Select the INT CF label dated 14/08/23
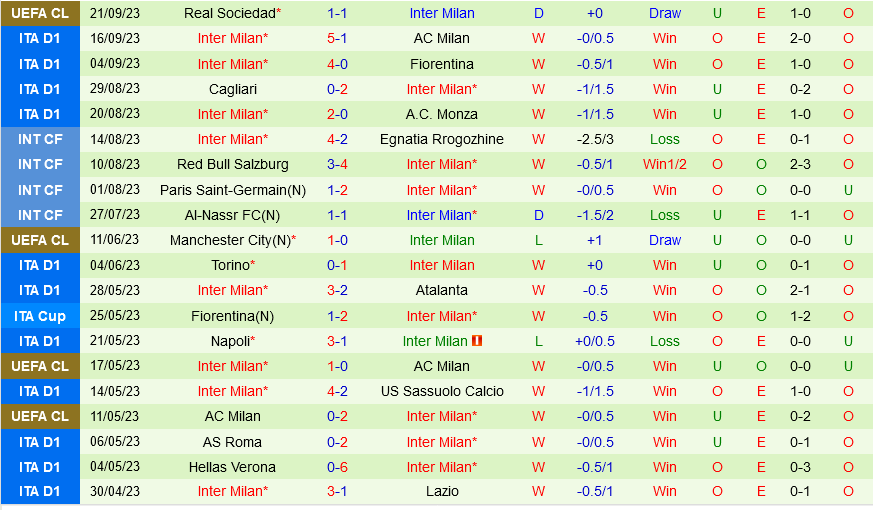The width and height of the screenshot is (873, 510). tap(40, 139)
